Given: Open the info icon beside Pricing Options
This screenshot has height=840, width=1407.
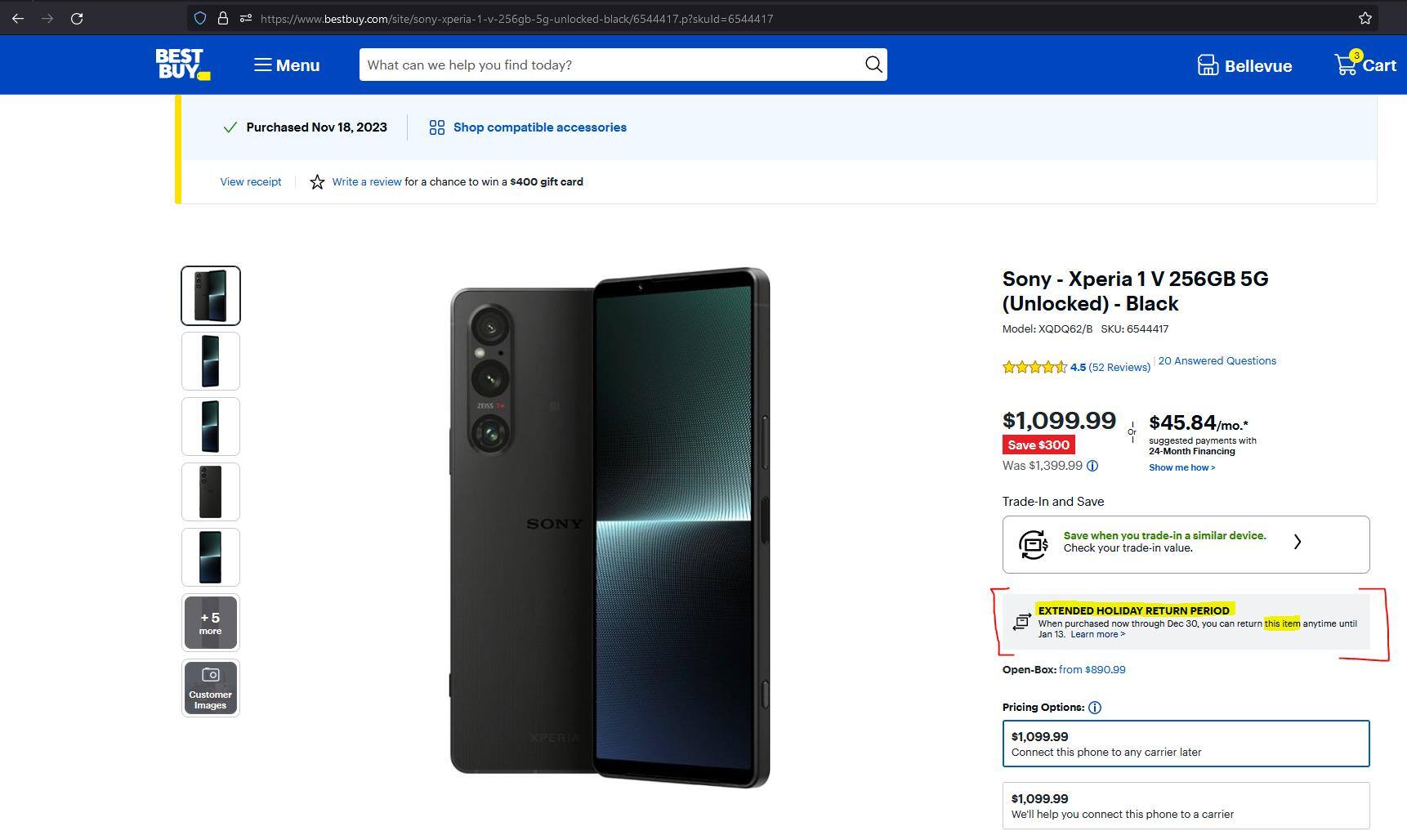Looking at the screenshot, I should [1095, 708].
